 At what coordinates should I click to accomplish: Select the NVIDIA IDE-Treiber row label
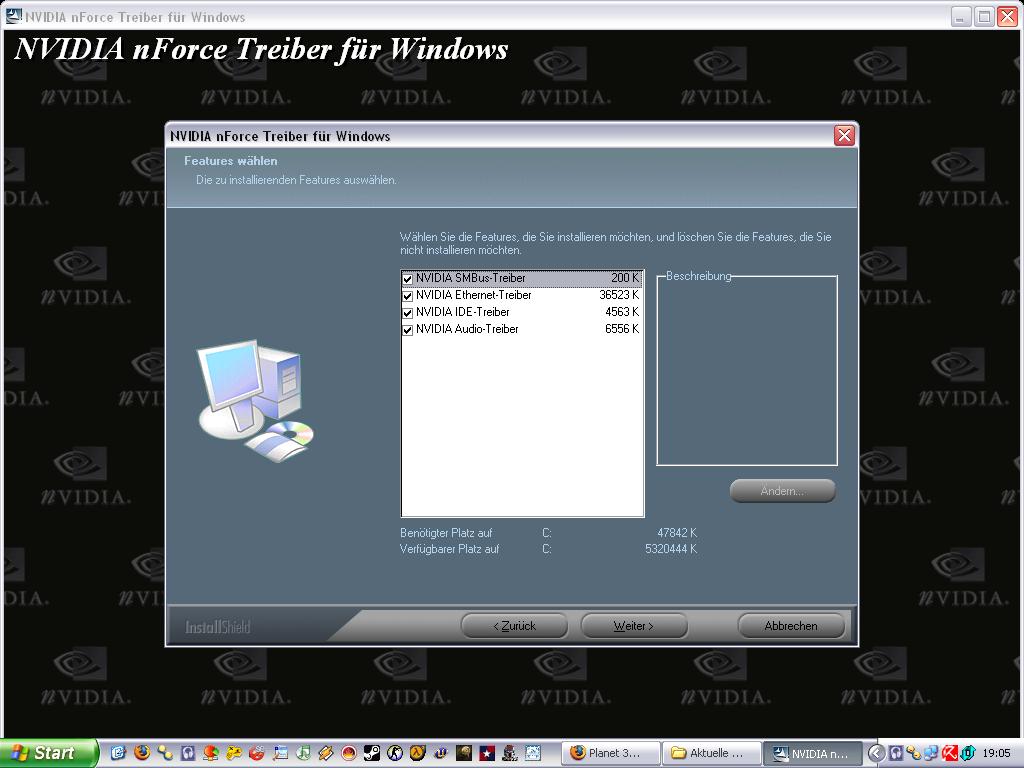pyautogui.click(x=462, y=312)
